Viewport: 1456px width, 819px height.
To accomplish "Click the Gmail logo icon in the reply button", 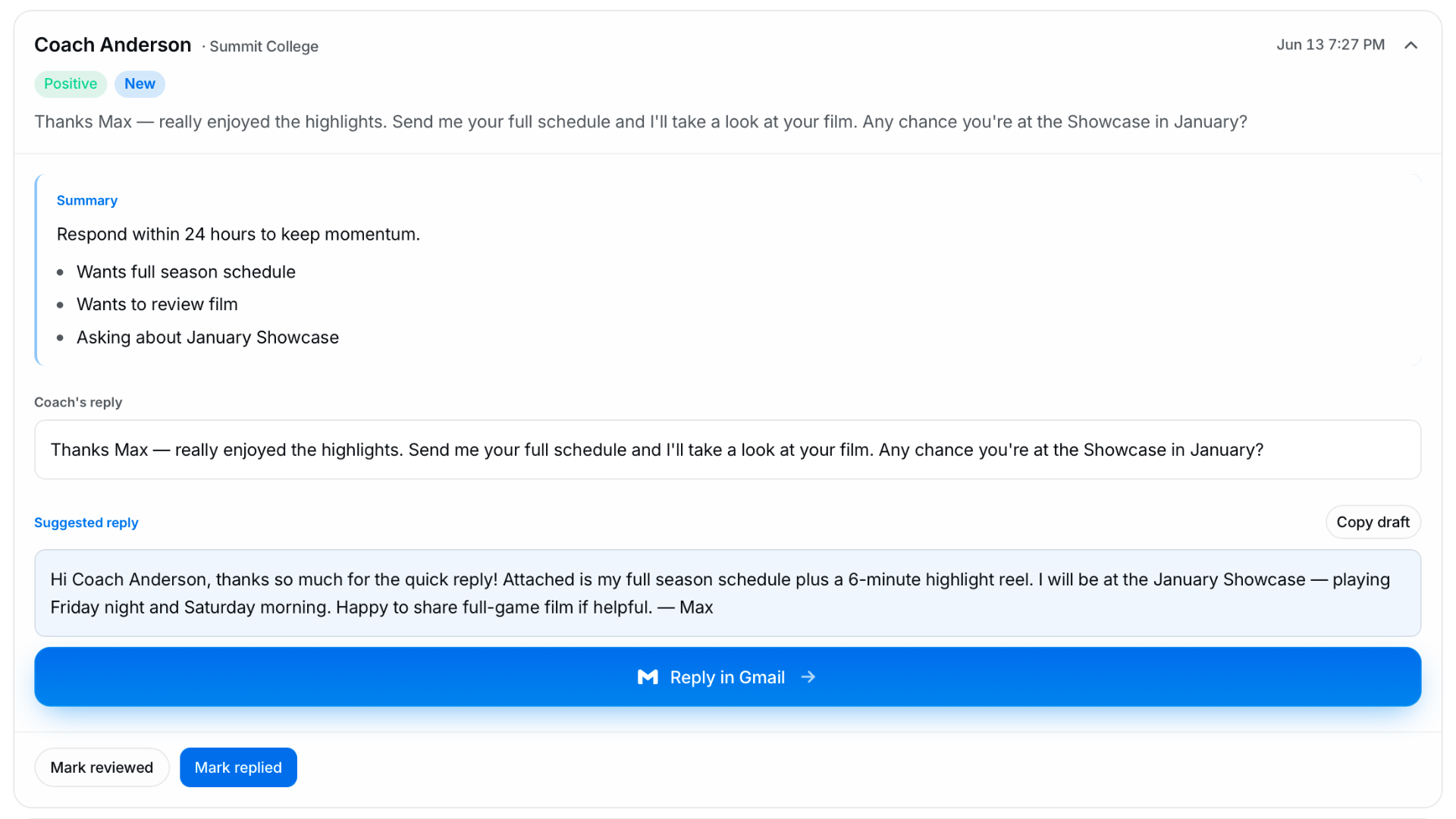I will point(648,677).
